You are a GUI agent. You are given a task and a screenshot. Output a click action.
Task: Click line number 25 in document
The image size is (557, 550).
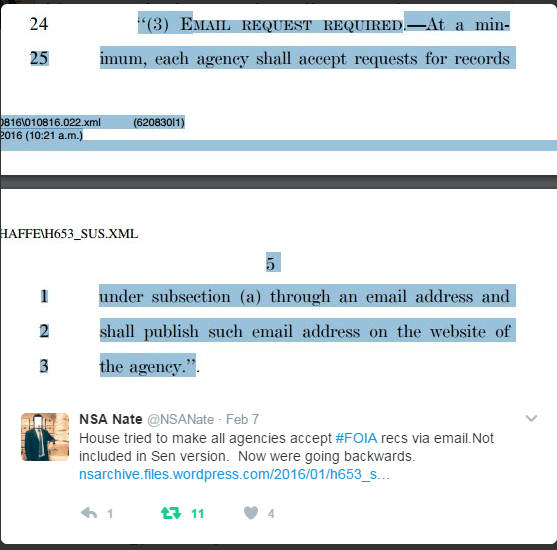tap(39, 58)
